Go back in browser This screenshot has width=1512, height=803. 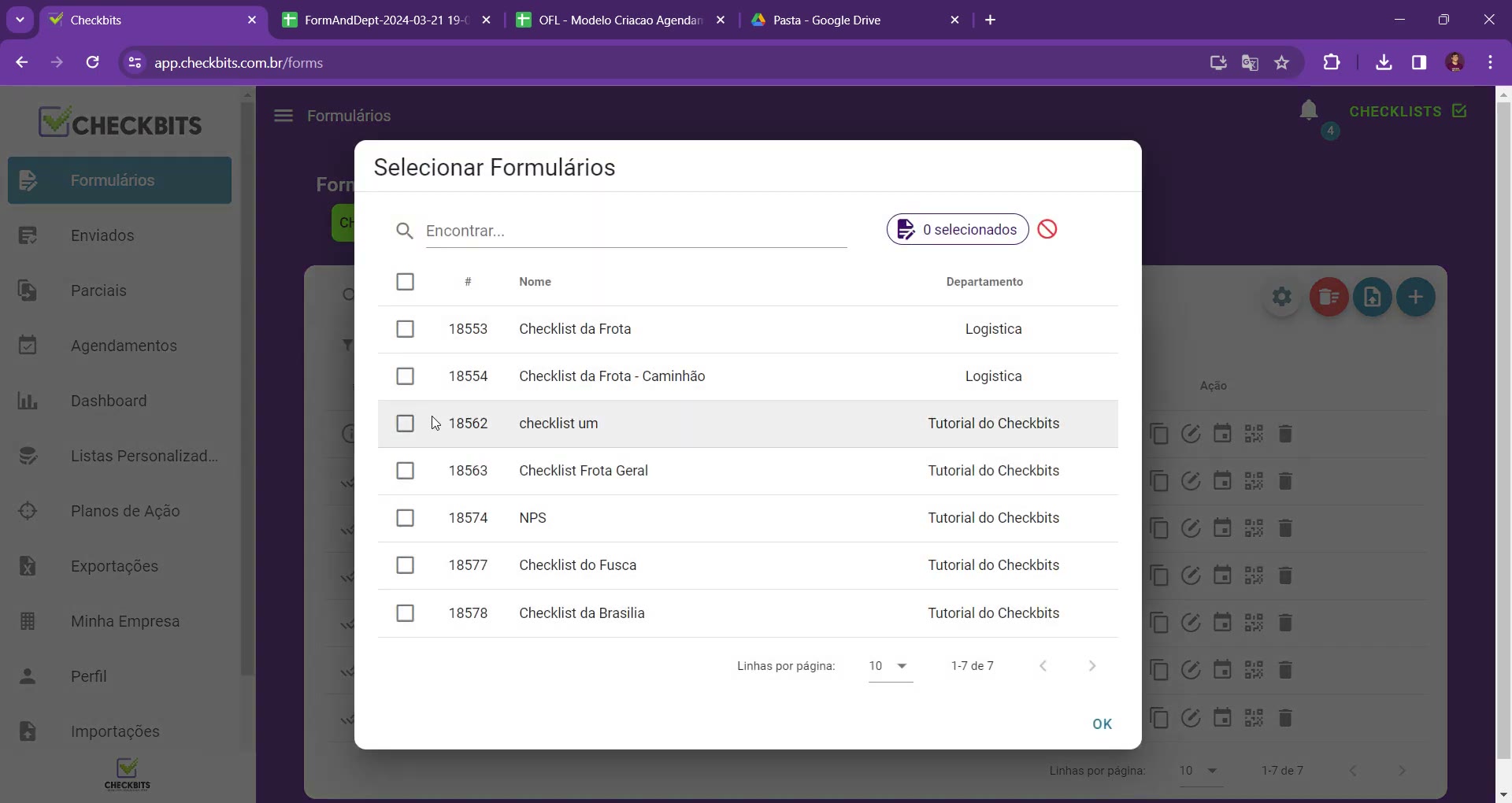[x=22, y=62]
